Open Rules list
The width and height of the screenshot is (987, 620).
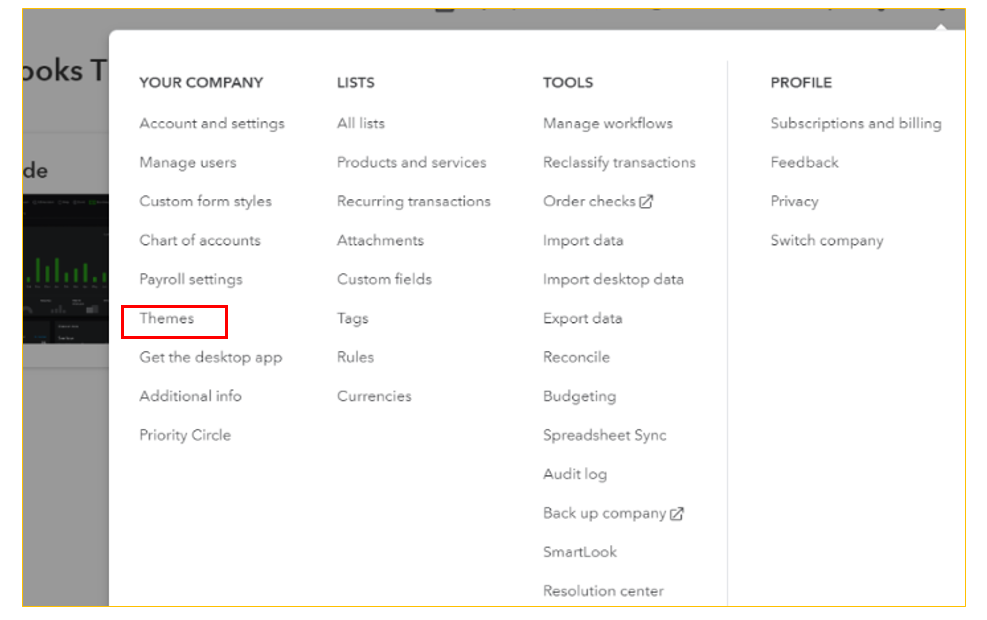point(355,358)
